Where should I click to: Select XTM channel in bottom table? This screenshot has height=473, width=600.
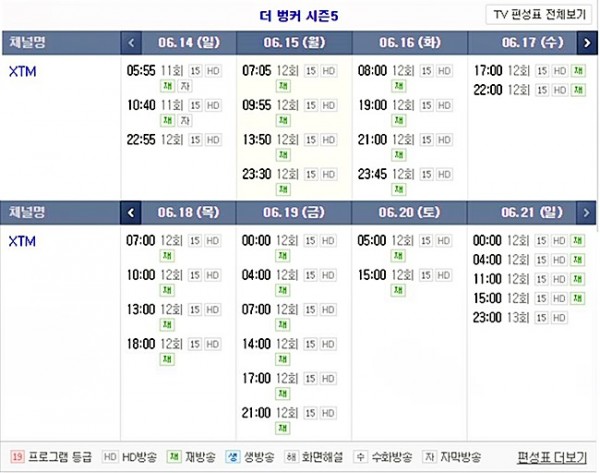[22, 241]
